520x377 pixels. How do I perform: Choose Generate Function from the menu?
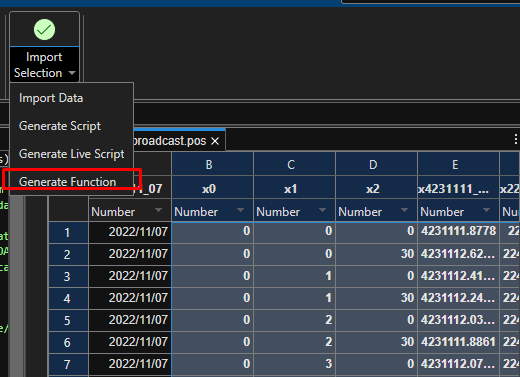(x=68, y=182)
